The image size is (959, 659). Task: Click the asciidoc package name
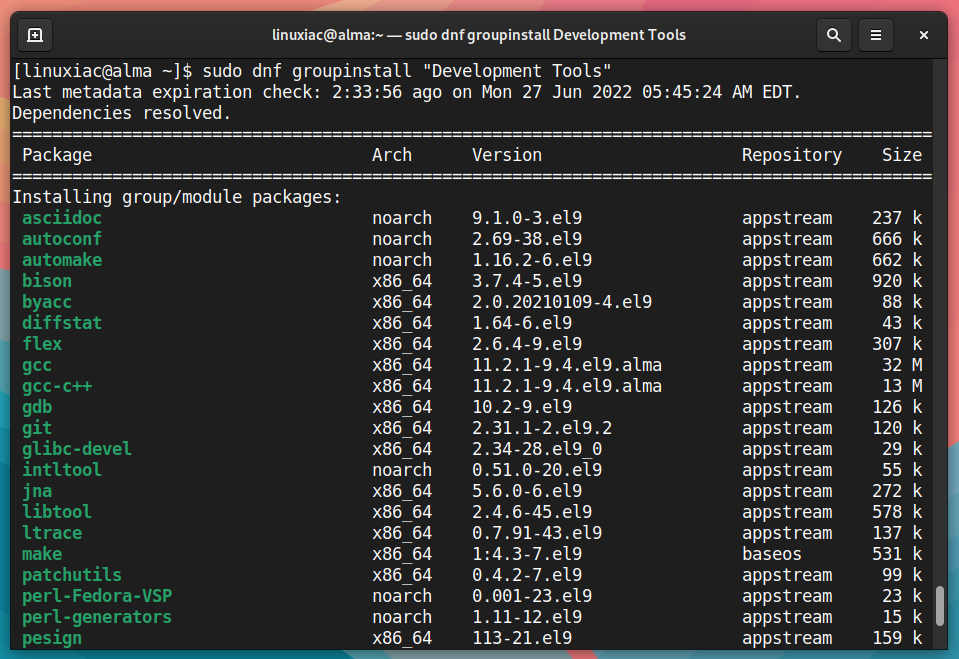click(x=62, y=218)
